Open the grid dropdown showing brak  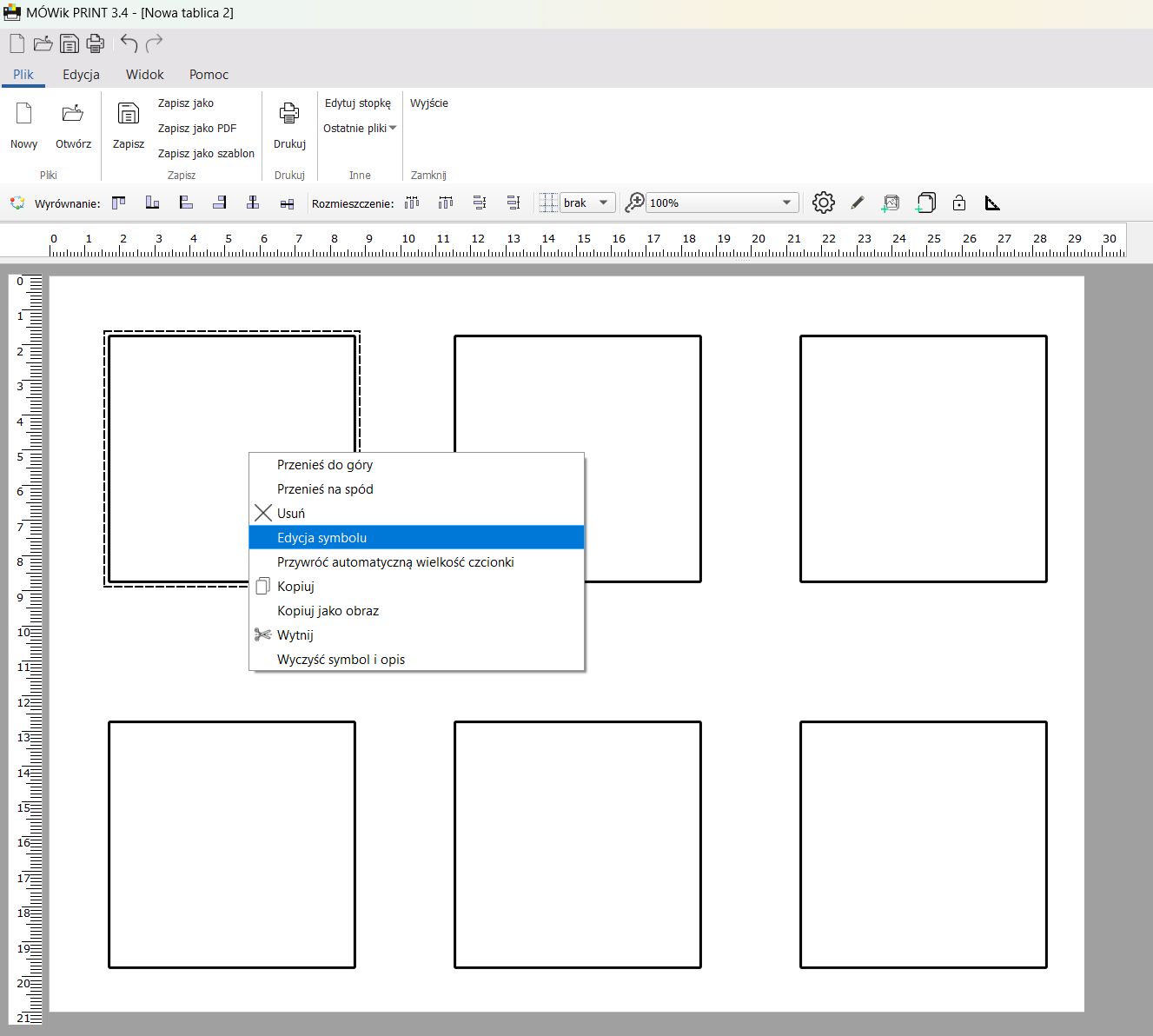tap(588, 203)
